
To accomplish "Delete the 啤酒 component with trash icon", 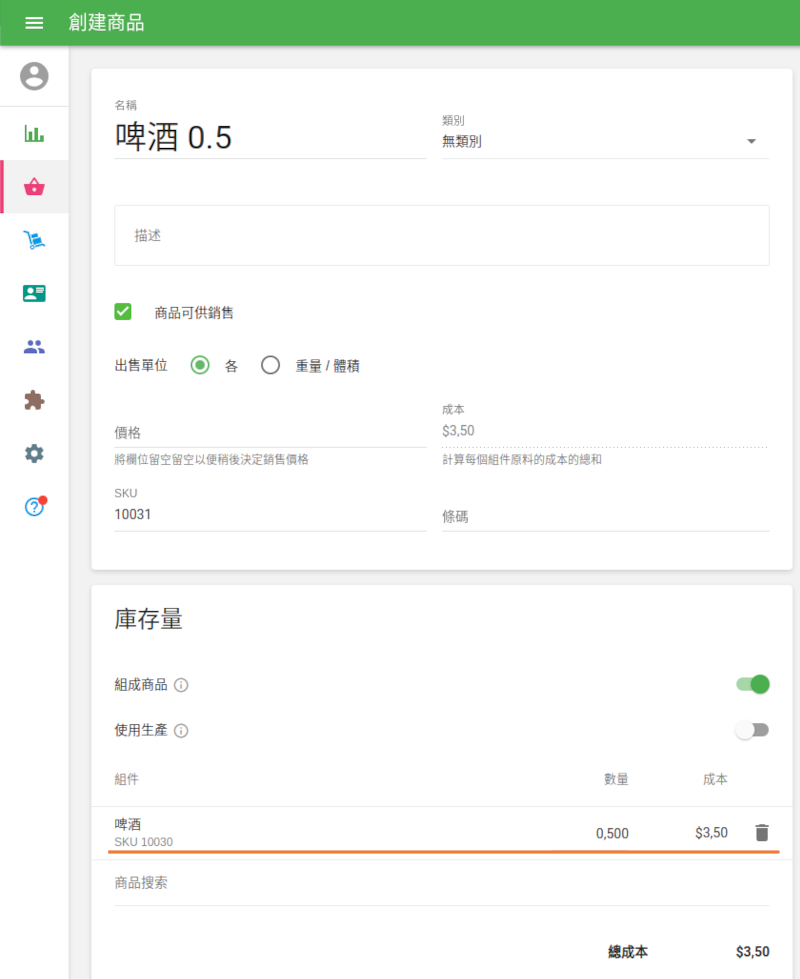I will pyautogui.click(x=761, y=832).
